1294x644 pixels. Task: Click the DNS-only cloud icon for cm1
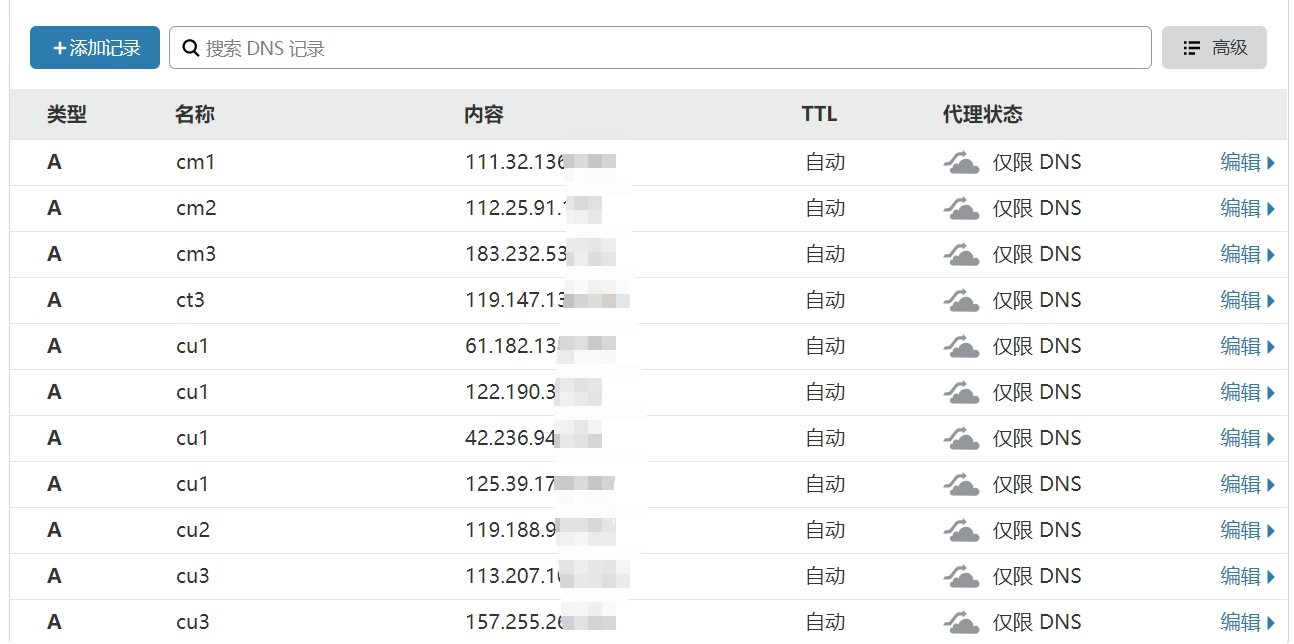click(961, 163)
